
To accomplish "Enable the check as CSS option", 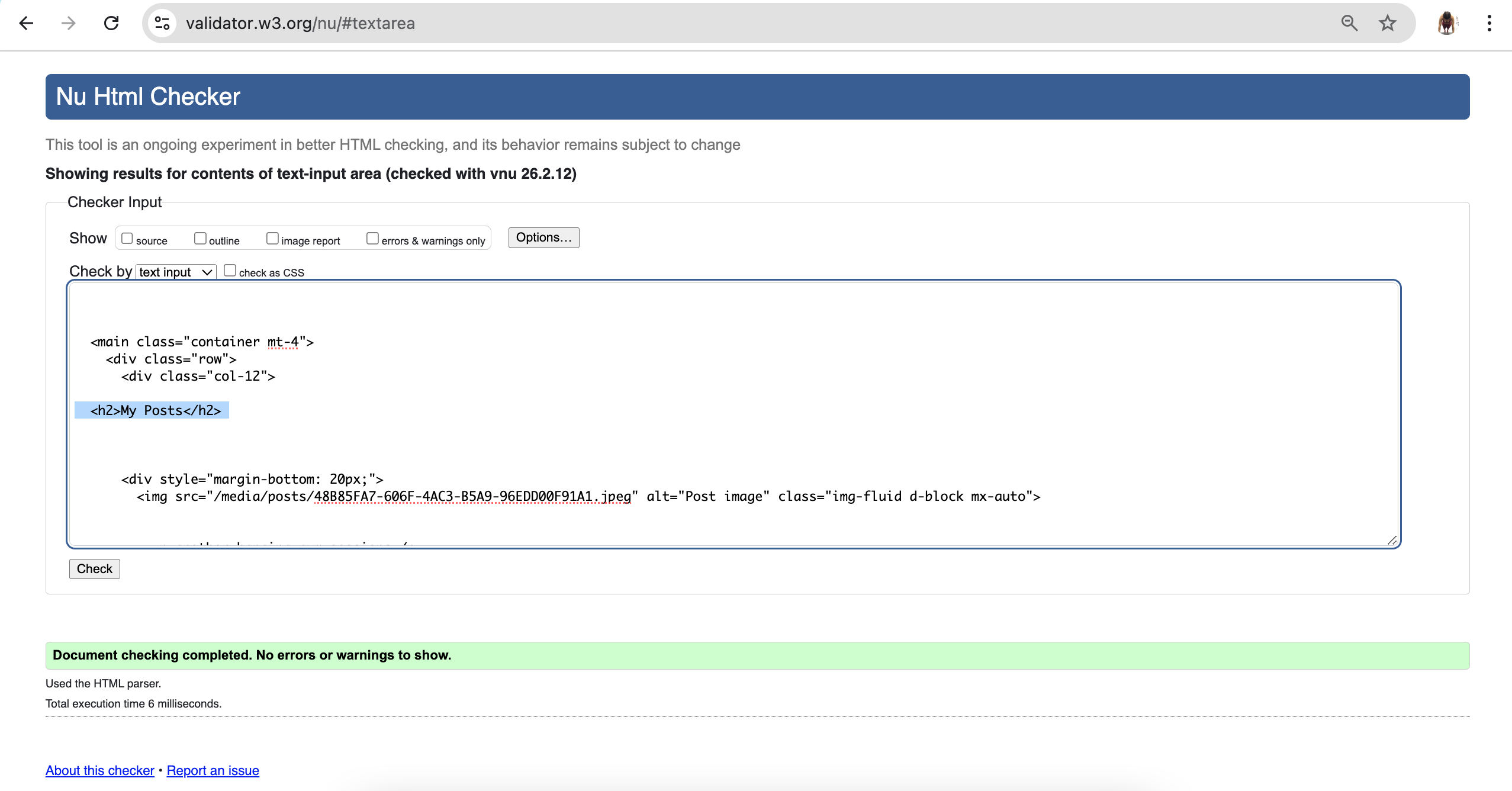I will (x=230, y=270).
